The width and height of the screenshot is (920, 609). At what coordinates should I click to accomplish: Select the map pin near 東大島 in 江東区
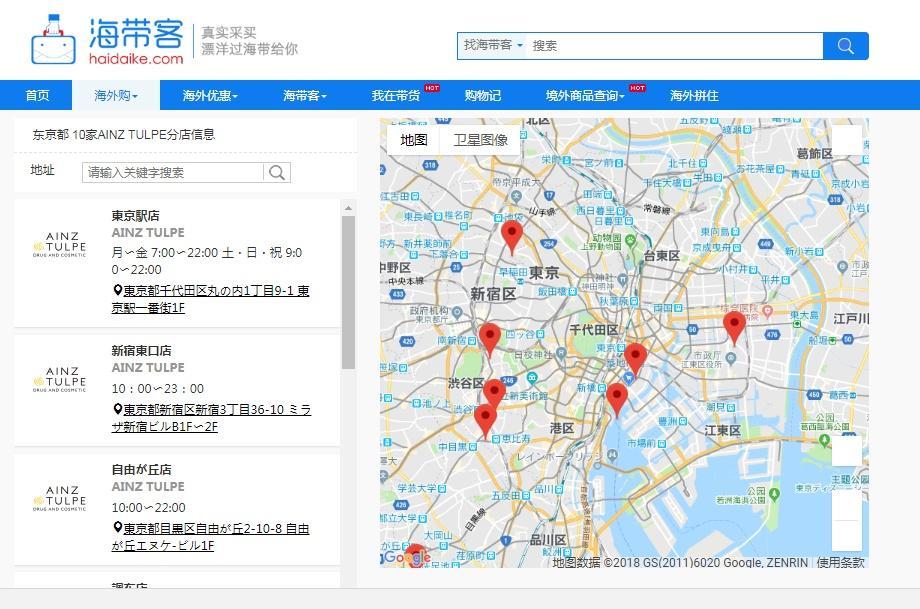[x=734, y=328]
